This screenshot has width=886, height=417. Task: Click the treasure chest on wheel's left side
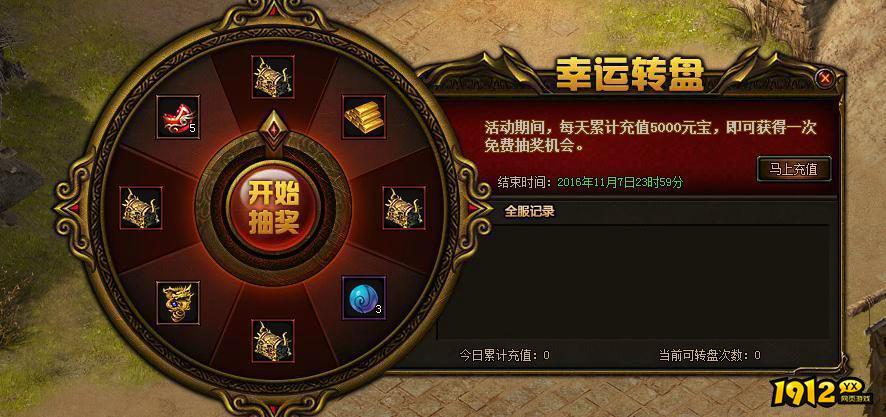click(x=141, y=208)
